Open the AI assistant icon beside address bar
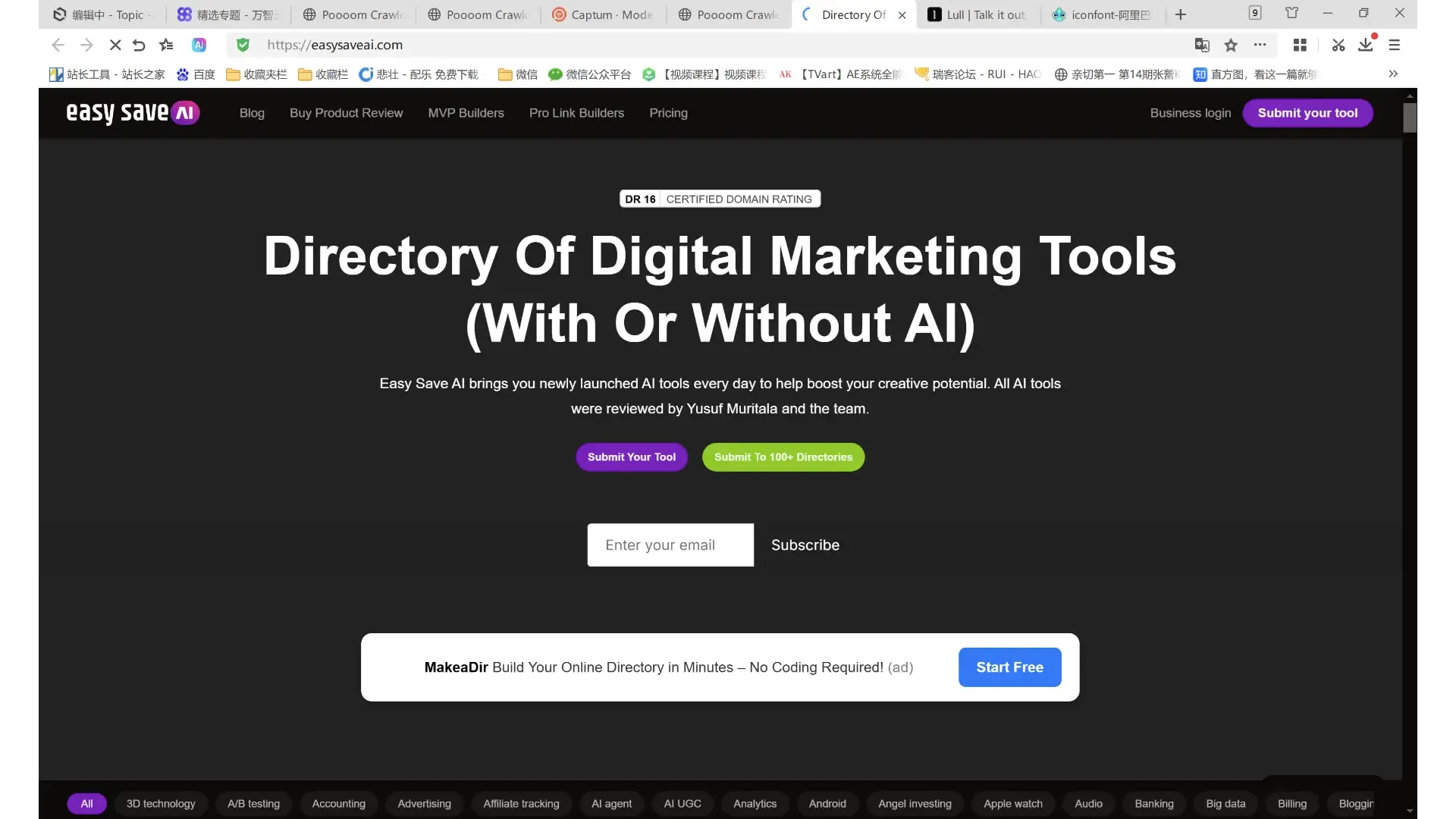This screenshot has width=1456, height=819. coord(199,45)
